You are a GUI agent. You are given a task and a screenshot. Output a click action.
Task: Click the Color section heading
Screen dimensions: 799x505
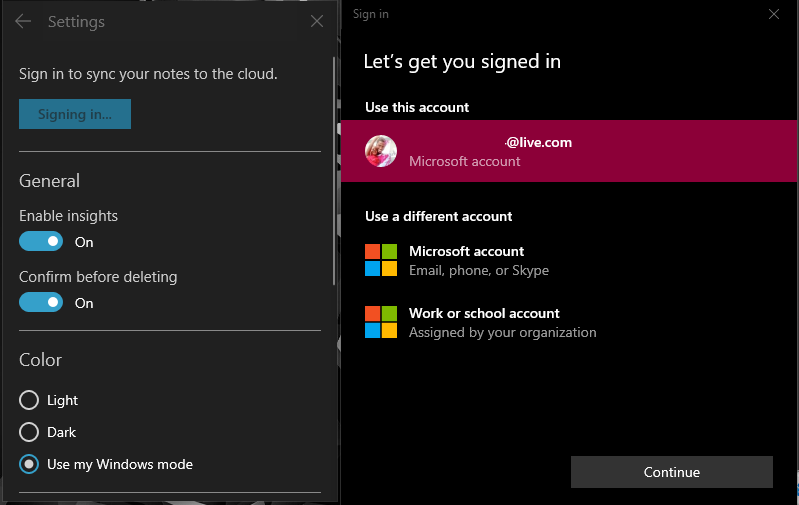40,360
